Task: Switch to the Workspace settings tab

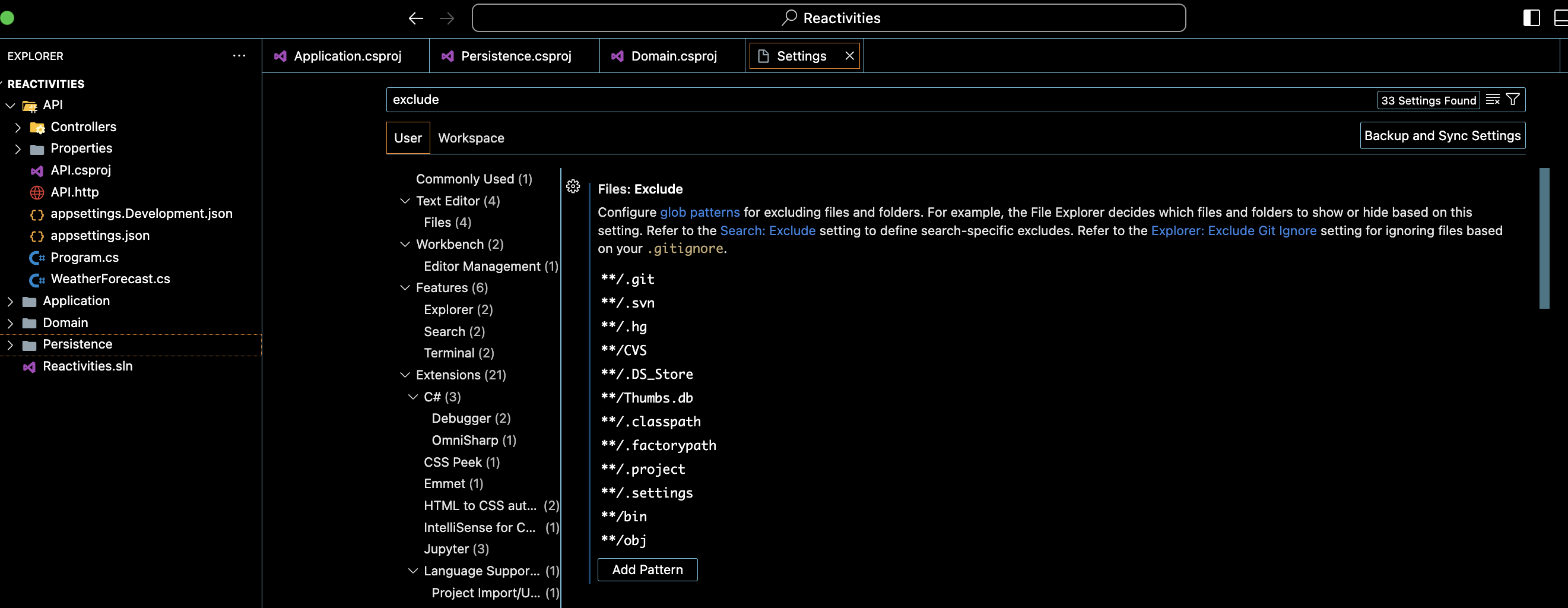Action: [471, 138]
